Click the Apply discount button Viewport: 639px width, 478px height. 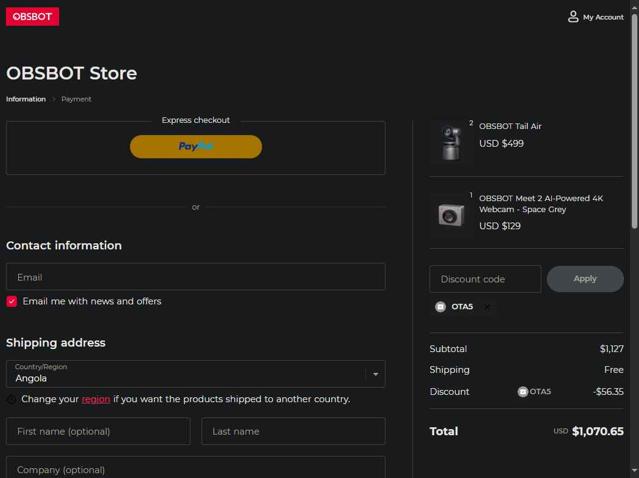coord(585,279)
